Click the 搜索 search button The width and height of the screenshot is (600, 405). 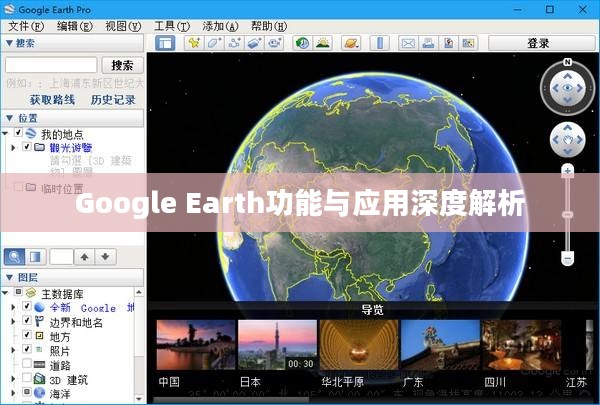[122, 65]
